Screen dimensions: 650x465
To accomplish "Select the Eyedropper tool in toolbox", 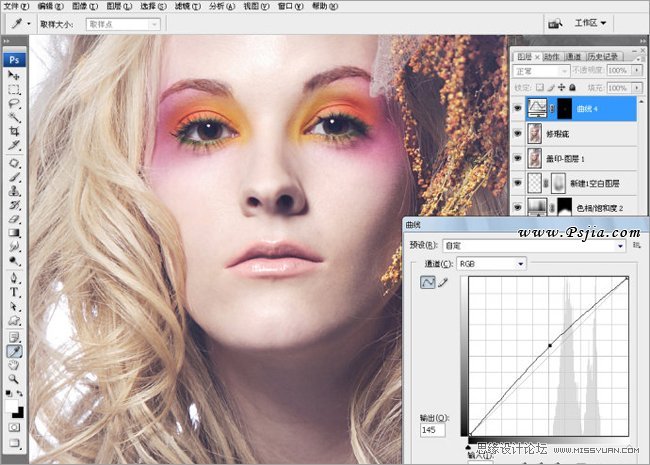I will [x=14, y=351].
